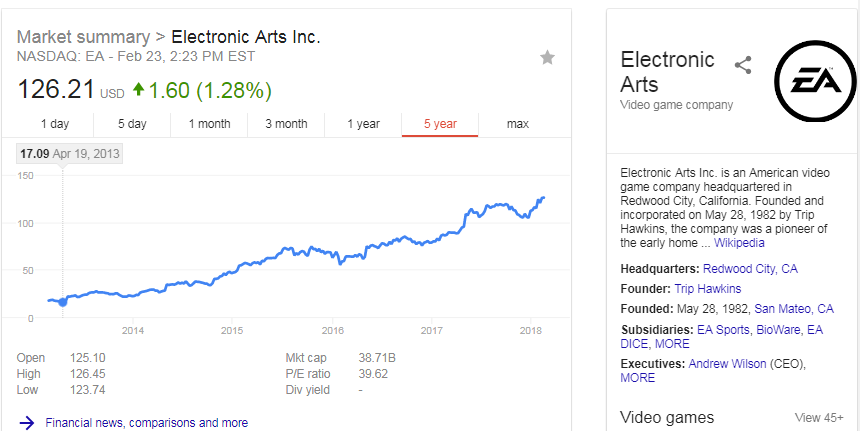
Task: Open Financial news, comparisons and more
Action: [x=146, y=423]
